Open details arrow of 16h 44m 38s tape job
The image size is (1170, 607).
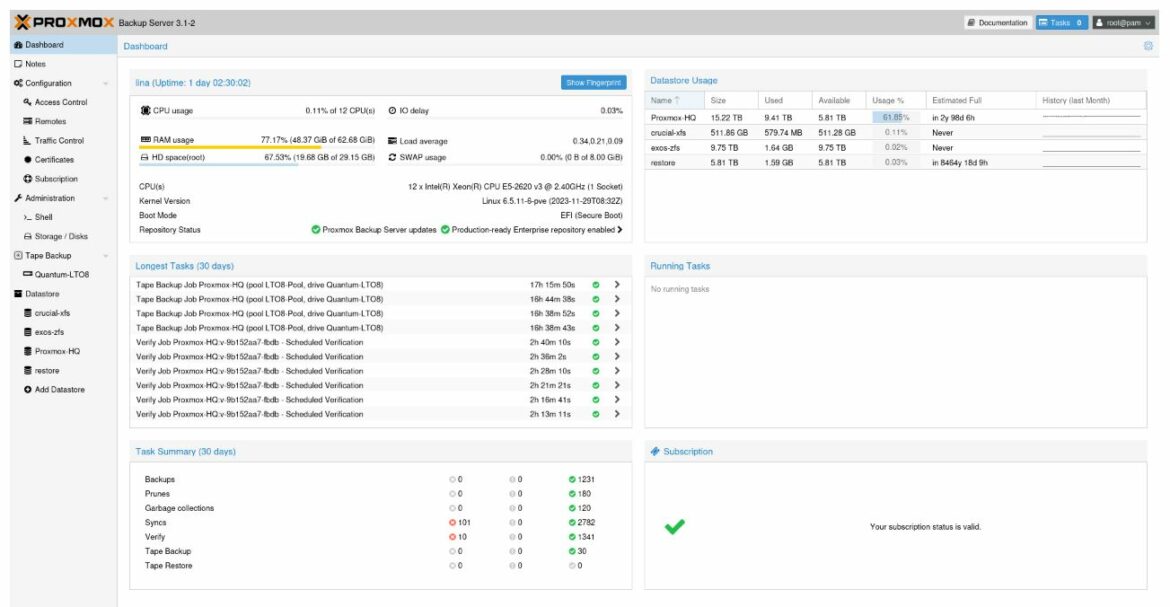coord(617,299)
